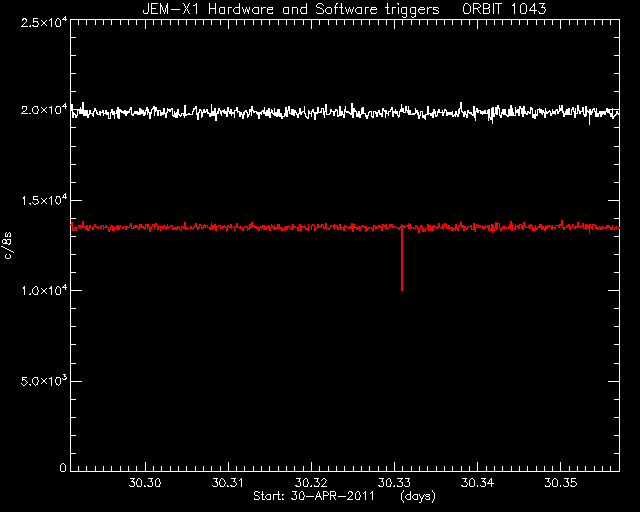Select the 2.0×10⁴ y-axis label
640x512 pixels.
(44, 110)
